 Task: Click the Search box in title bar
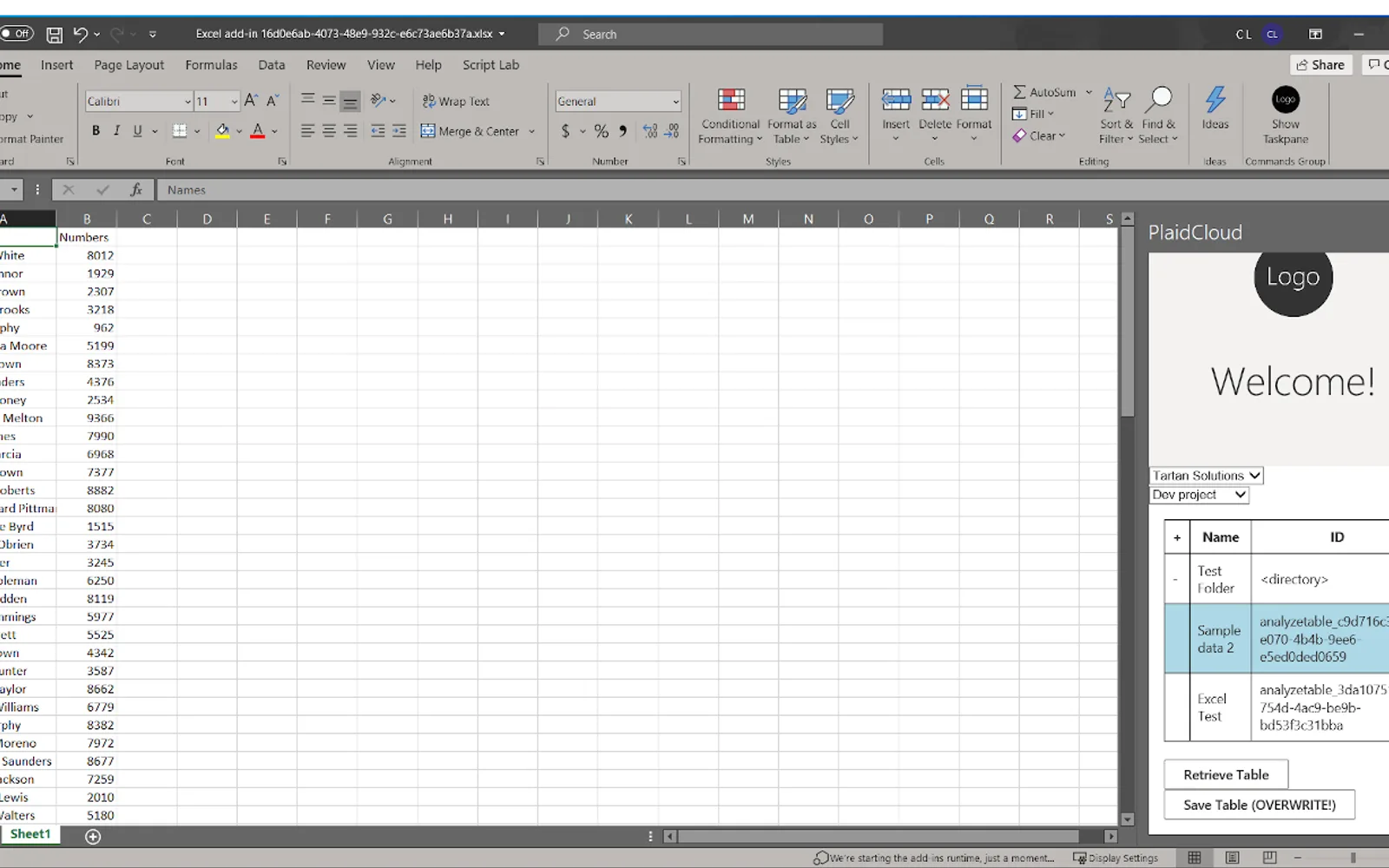click(x=710, y=34)
